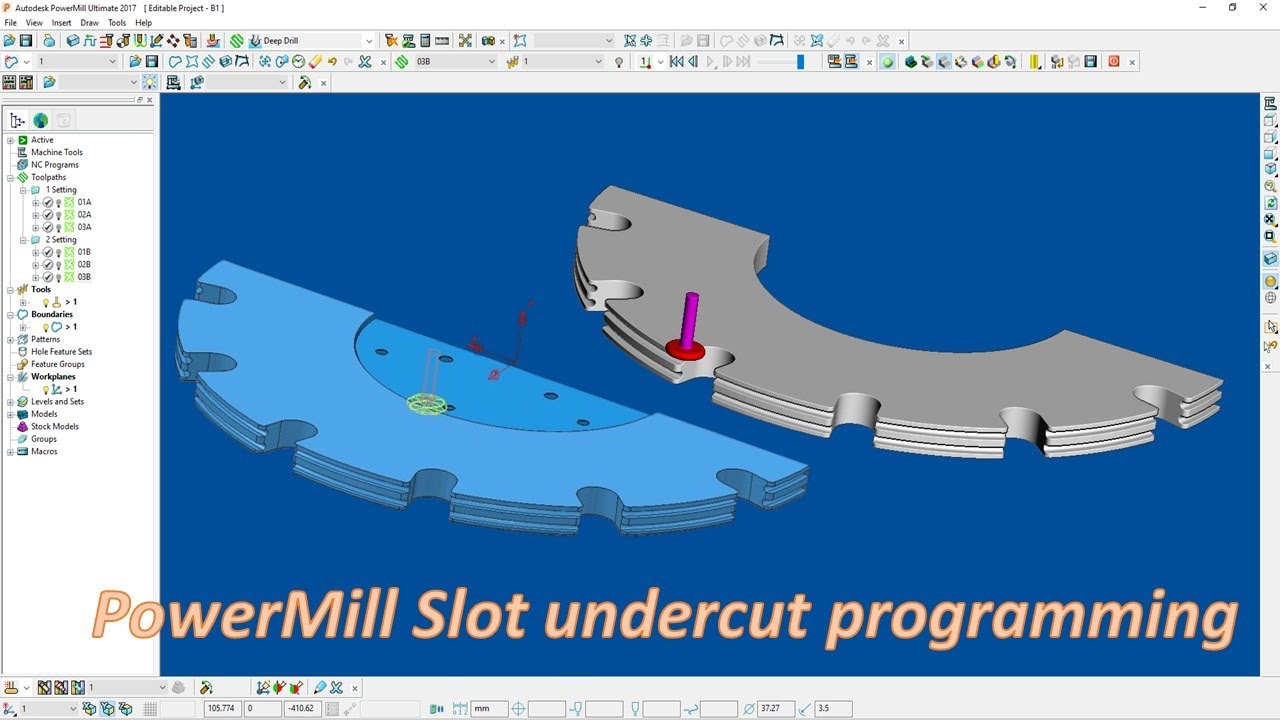Image resolution: width=1280 pixels, height=720 pixels.
Task: Open the Tools menu
Action: [x=117, y=22]
